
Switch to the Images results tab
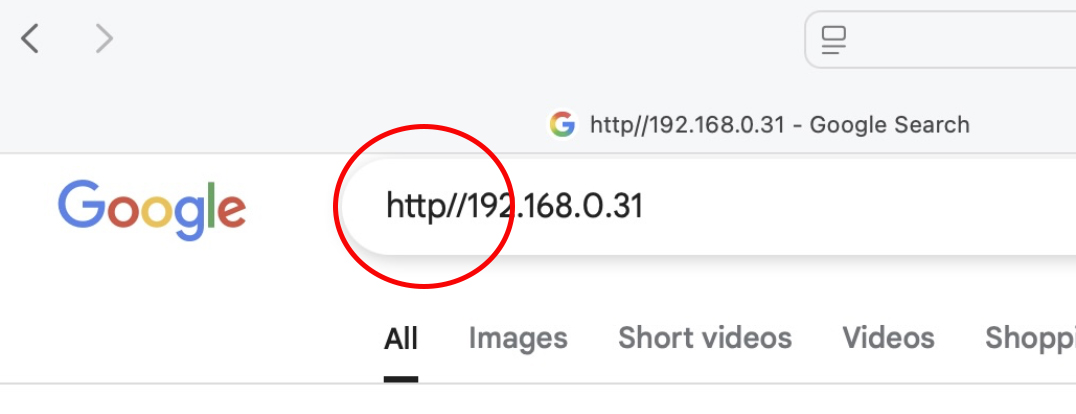518,338
